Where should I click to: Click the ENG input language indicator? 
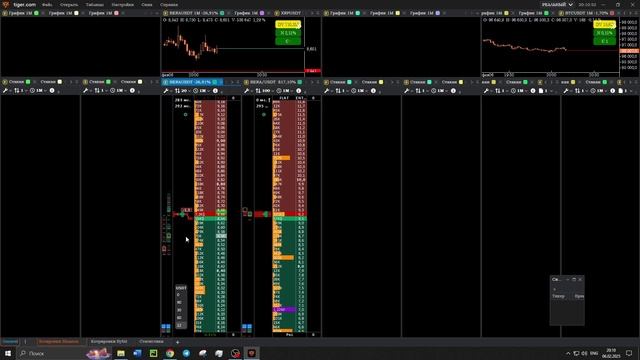(594, 353)
